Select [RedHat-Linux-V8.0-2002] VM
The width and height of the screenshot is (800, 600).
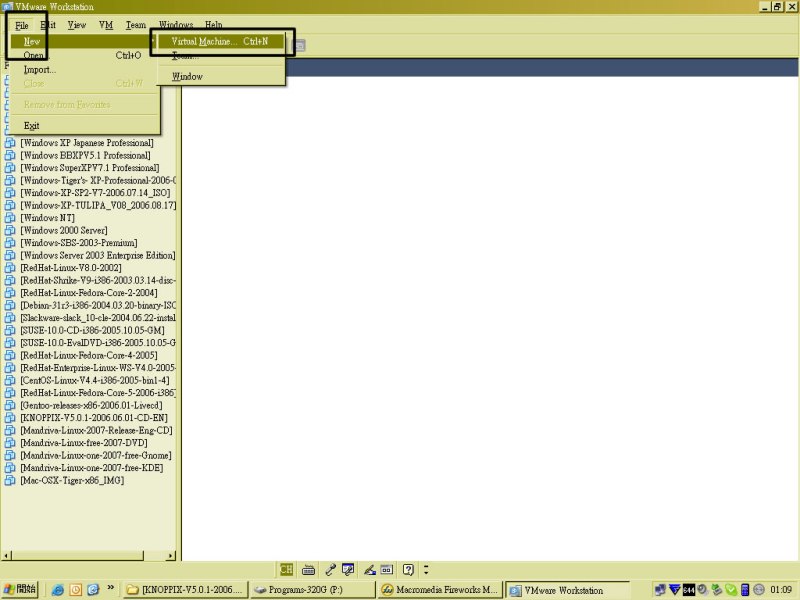(71, 268)
